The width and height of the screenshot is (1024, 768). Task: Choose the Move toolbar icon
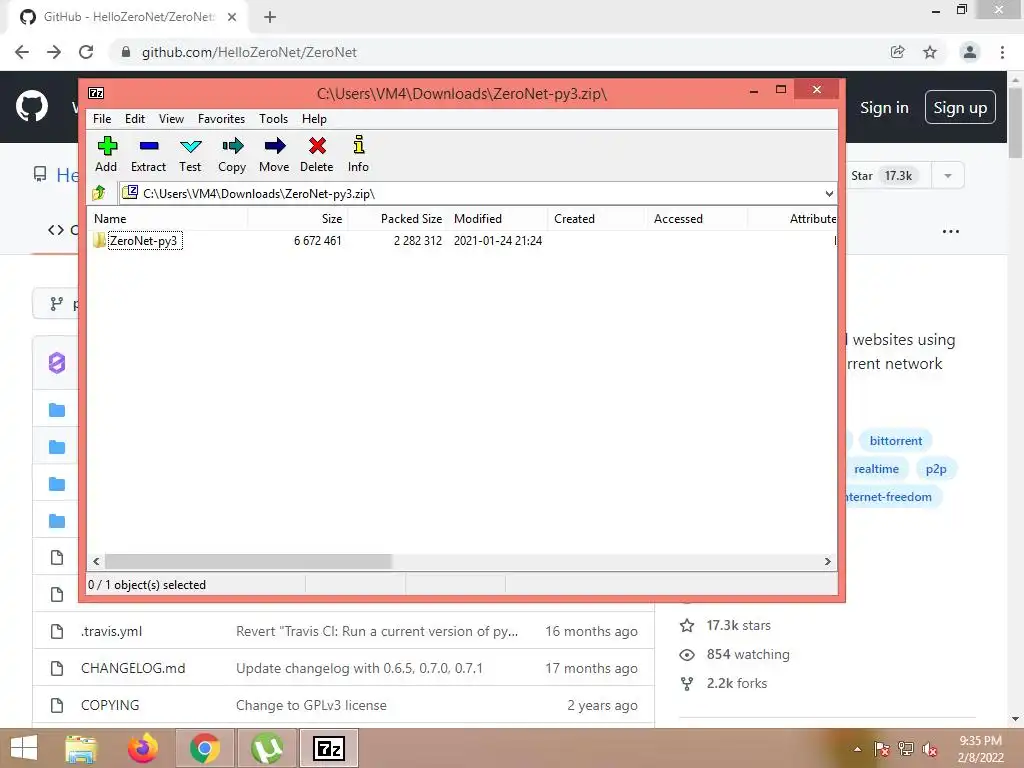(274, 154)
